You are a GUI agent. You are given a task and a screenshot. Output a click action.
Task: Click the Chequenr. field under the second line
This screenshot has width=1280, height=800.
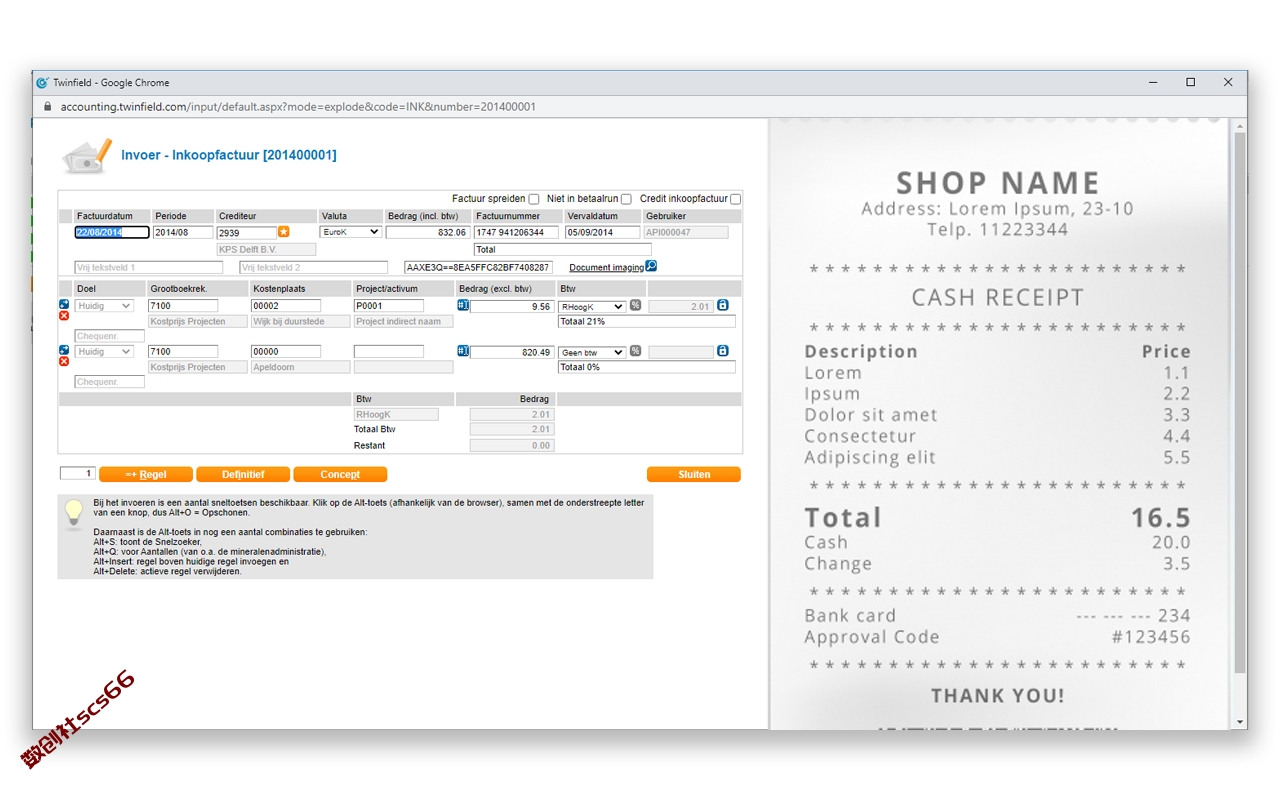[x=110, y=382]
